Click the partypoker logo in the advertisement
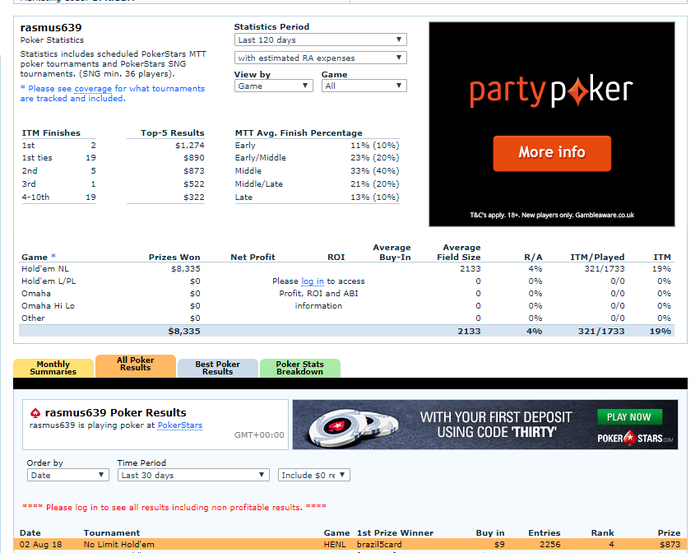 [x=551, y=91]
